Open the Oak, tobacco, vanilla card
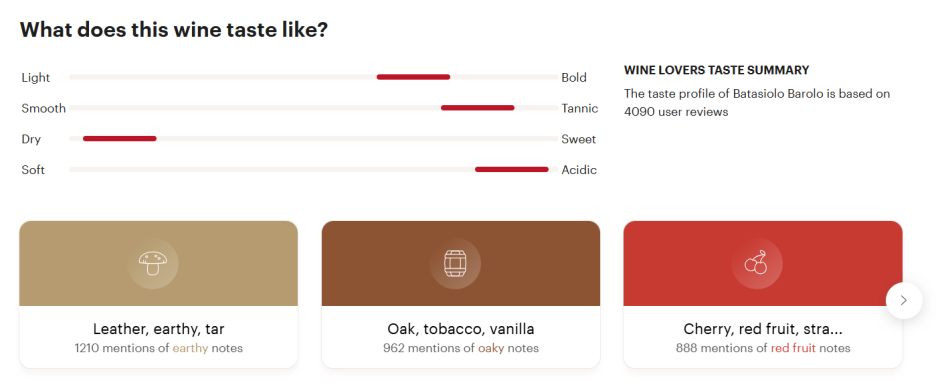Image resolution: width=936 pixels, height=391 pixels. (x=461, y=294)
